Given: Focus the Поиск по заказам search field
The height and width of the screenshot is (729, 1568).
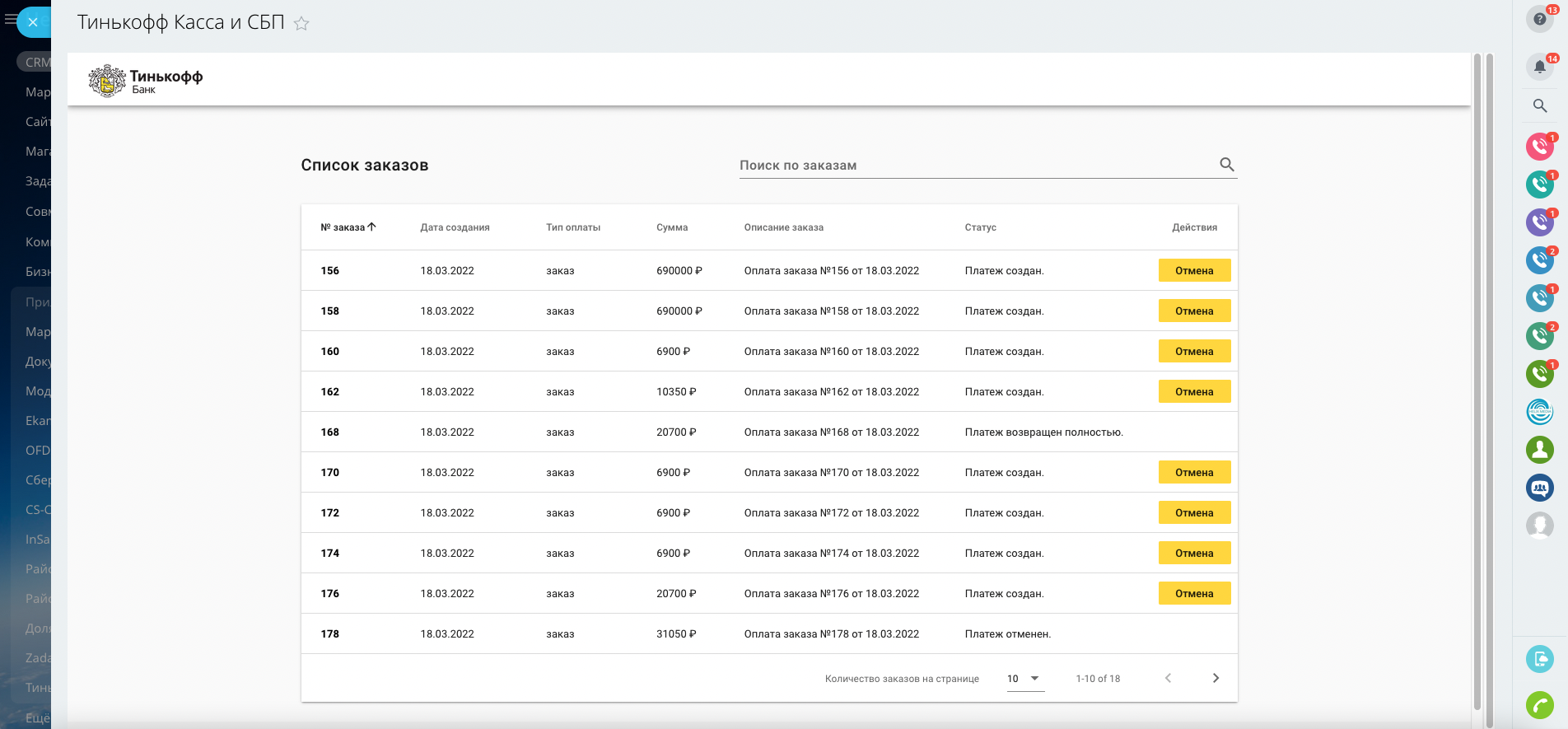Looking at the screenshot, I should coord(976,166).
